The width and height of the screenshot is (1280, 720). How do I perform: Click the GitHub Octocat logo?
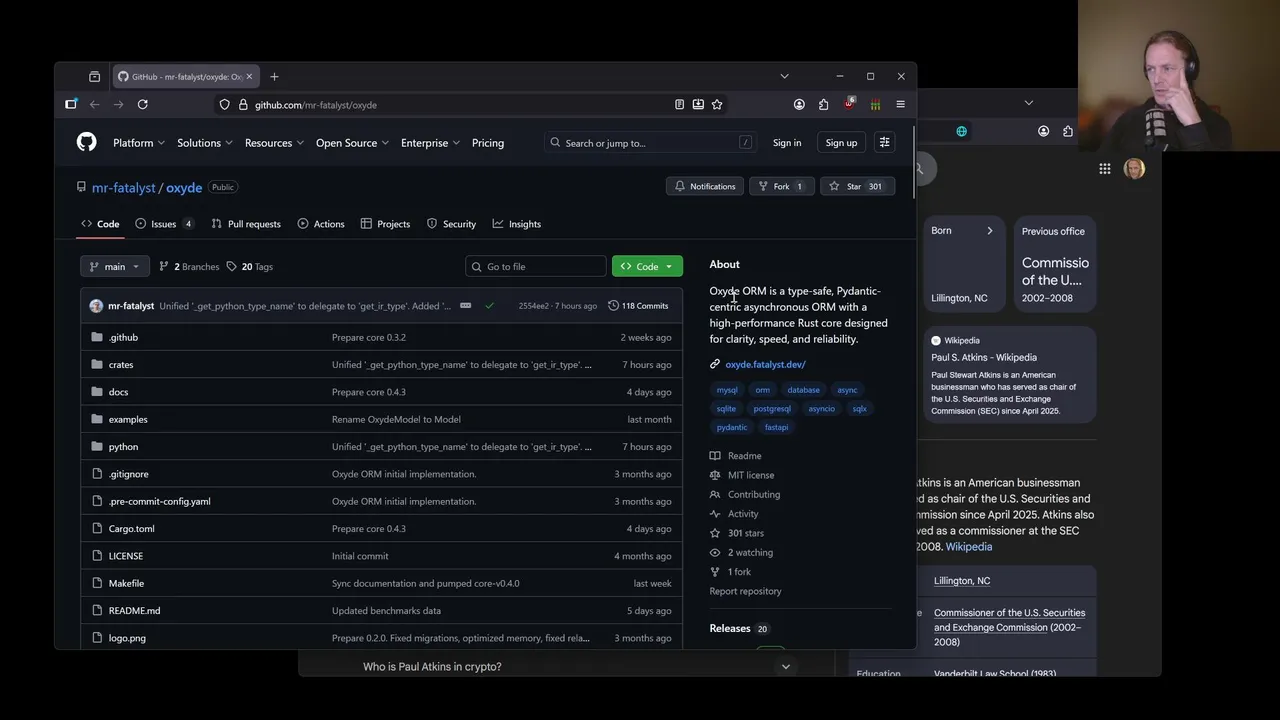tap(87, 142)
